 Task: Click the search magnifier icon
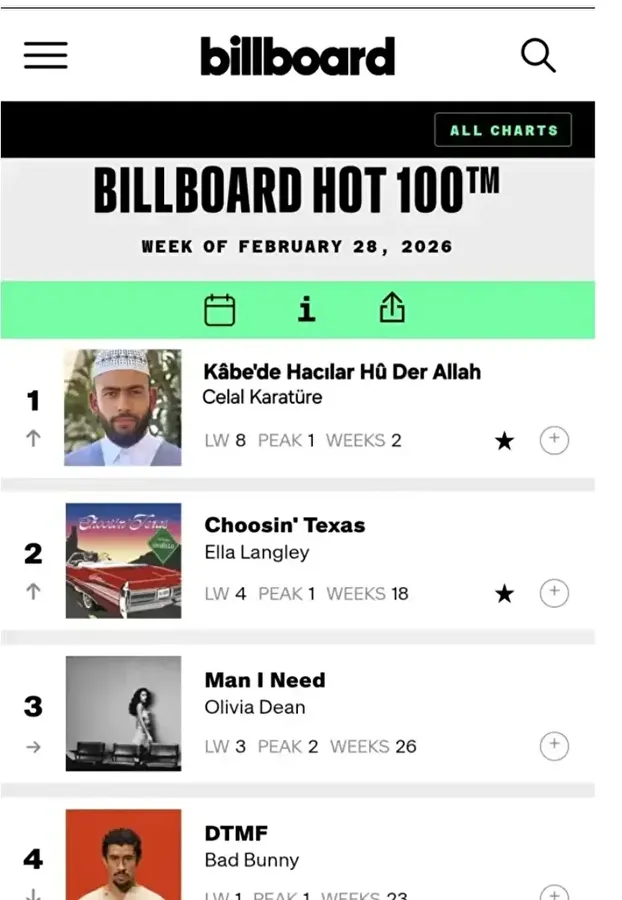538,56
